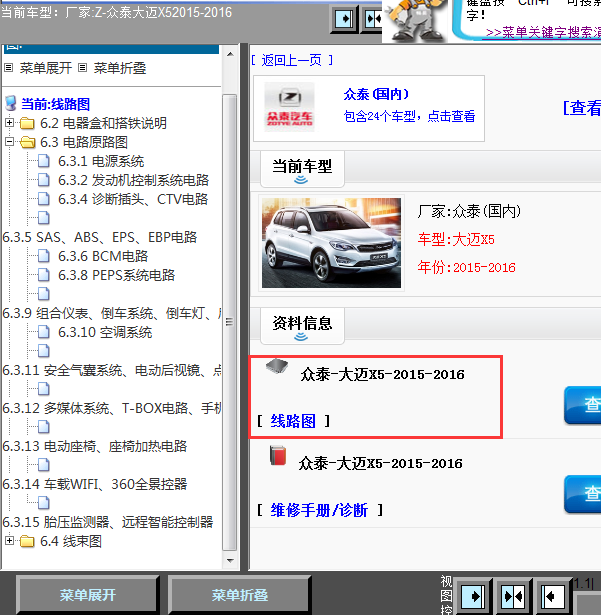Click page icon of 6.3.8 PEPS系统电路
Screen dimensions: 601x615
[44, 275]
